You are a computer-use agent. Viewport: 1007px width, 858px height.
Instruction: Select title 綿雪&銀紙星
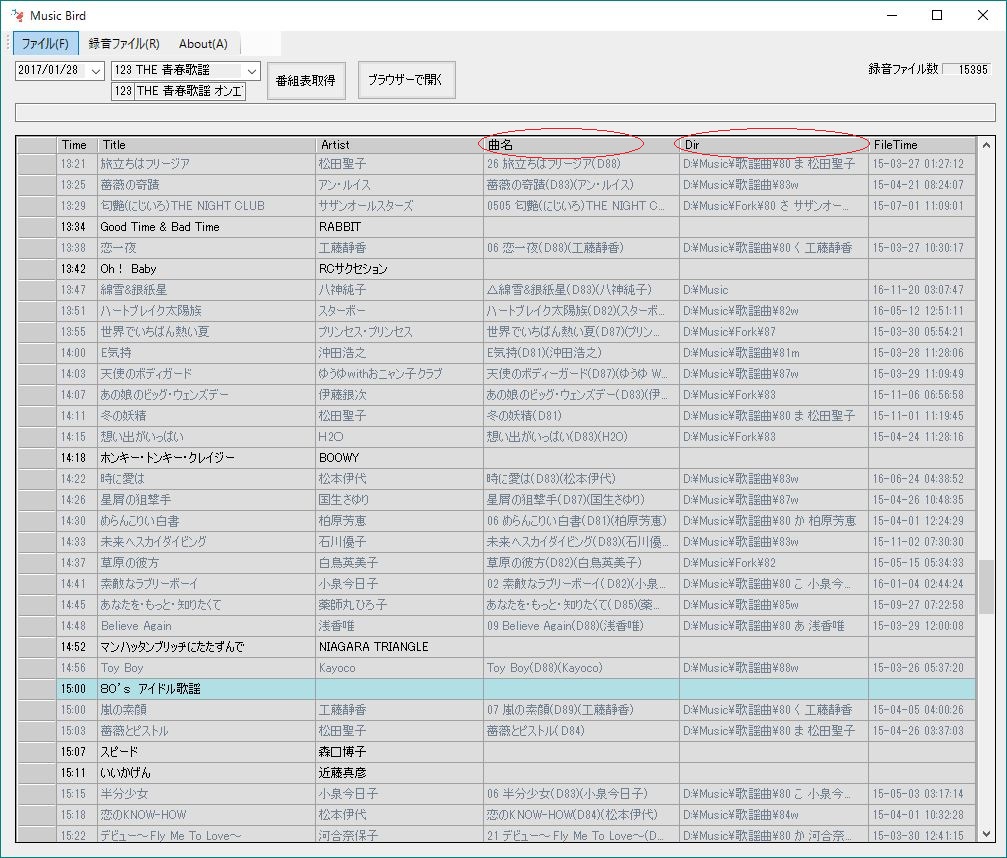coord(136,290)
